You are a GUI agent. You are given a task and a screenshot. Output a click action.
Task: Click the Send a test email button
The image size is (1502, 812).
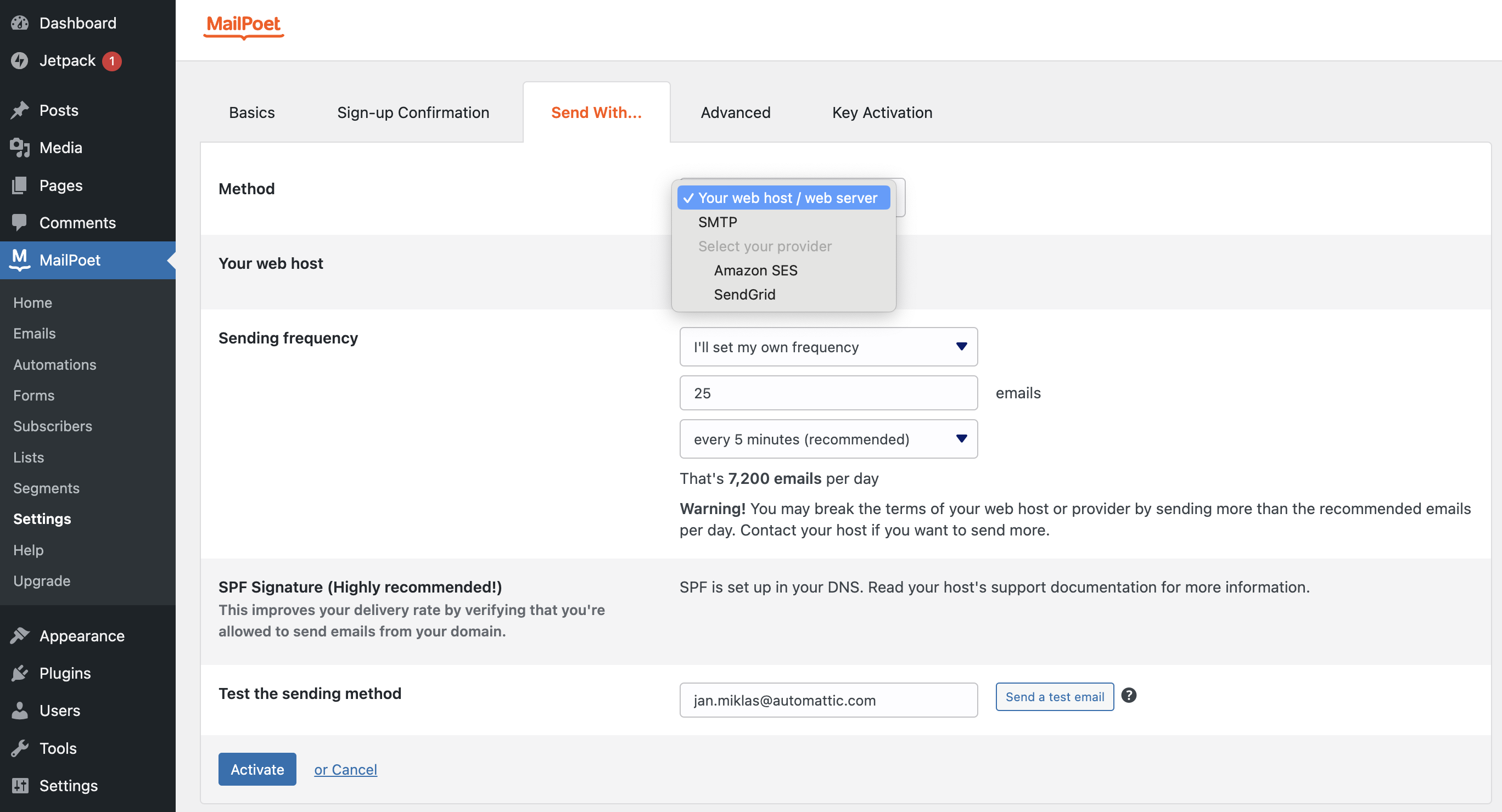point(1054,697)
